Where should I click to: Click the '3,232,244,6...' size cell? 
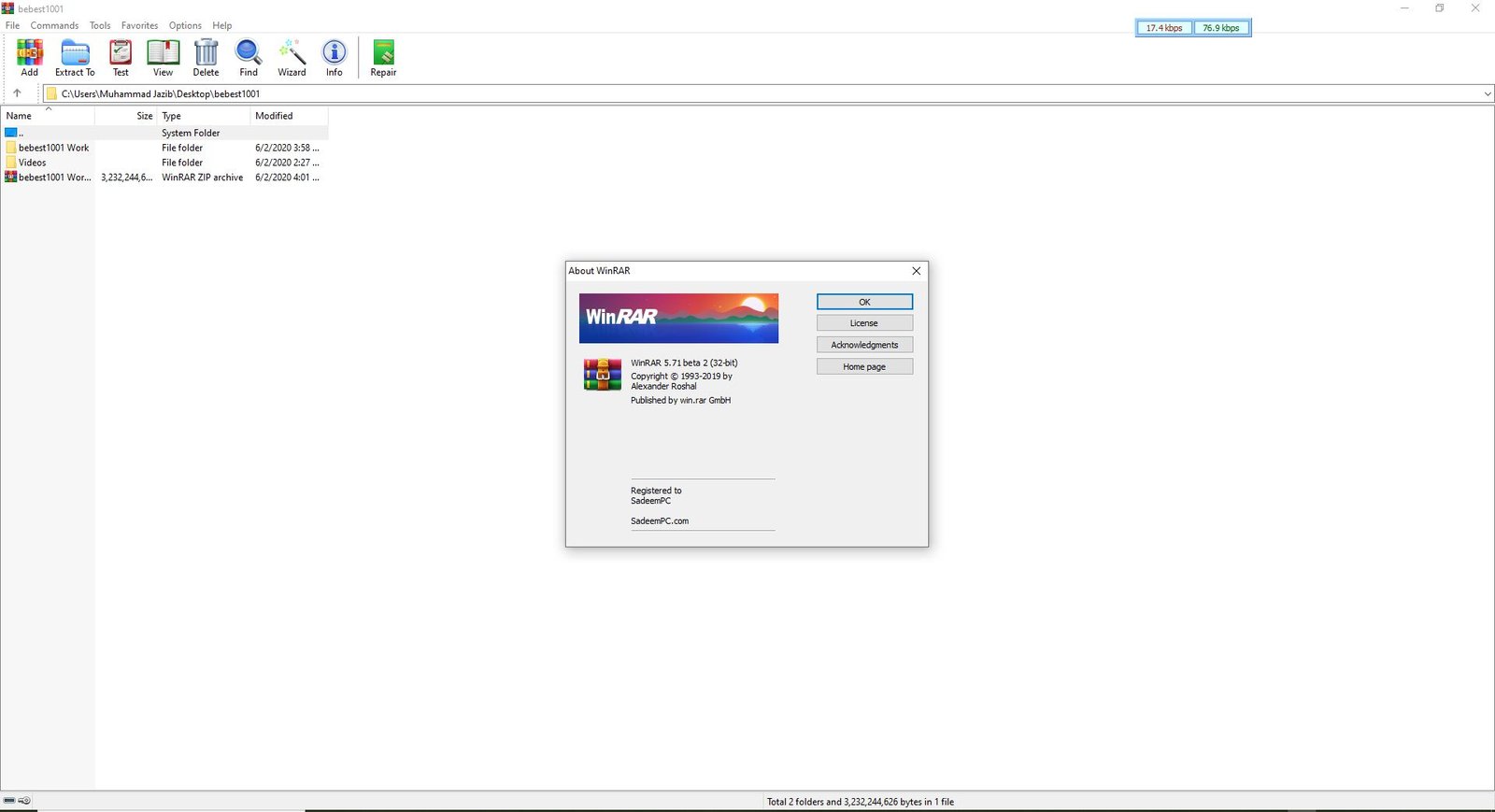pos(127,178)
